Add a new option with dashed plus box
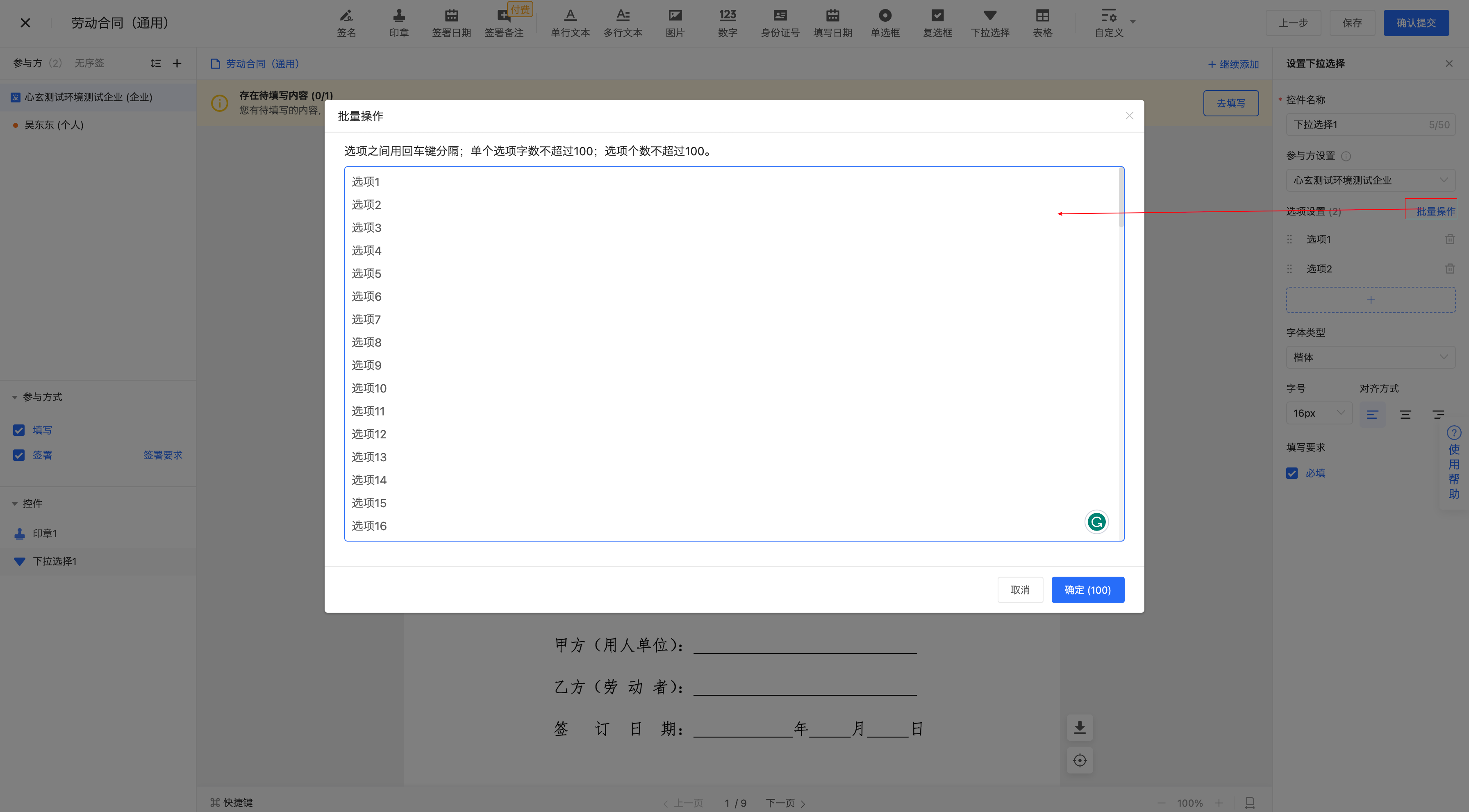The height and width of the screenshot is (812, 1469). 1370,300
